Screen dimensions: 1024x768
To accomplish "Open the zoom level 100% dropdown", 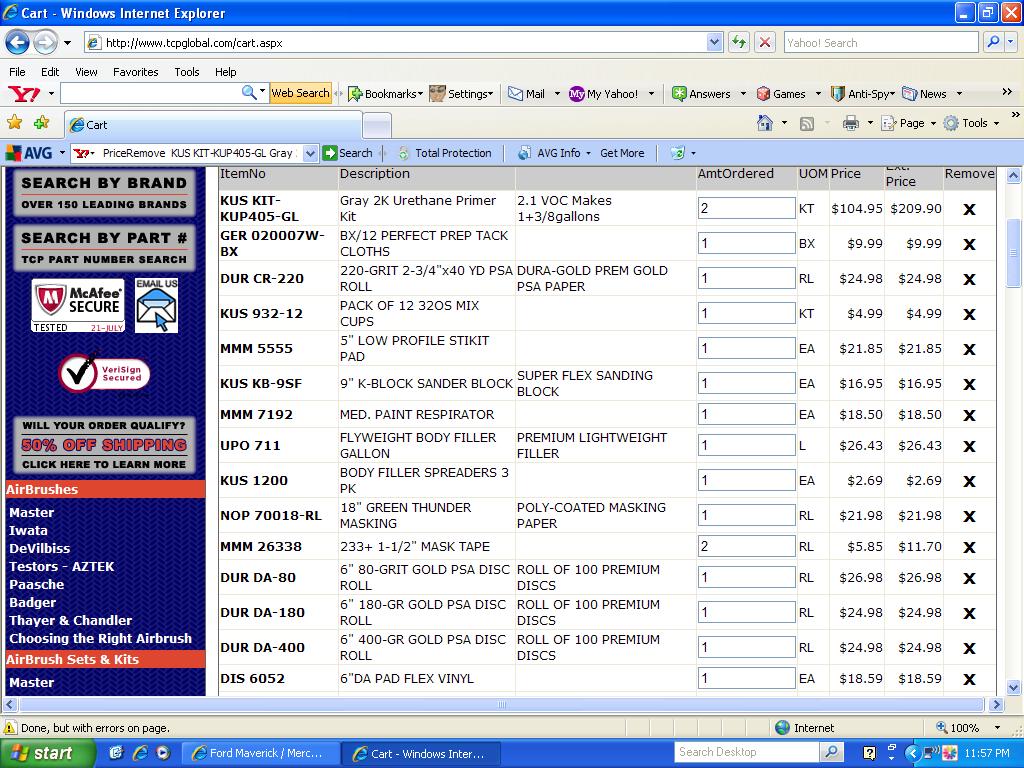I will (997, 728).
